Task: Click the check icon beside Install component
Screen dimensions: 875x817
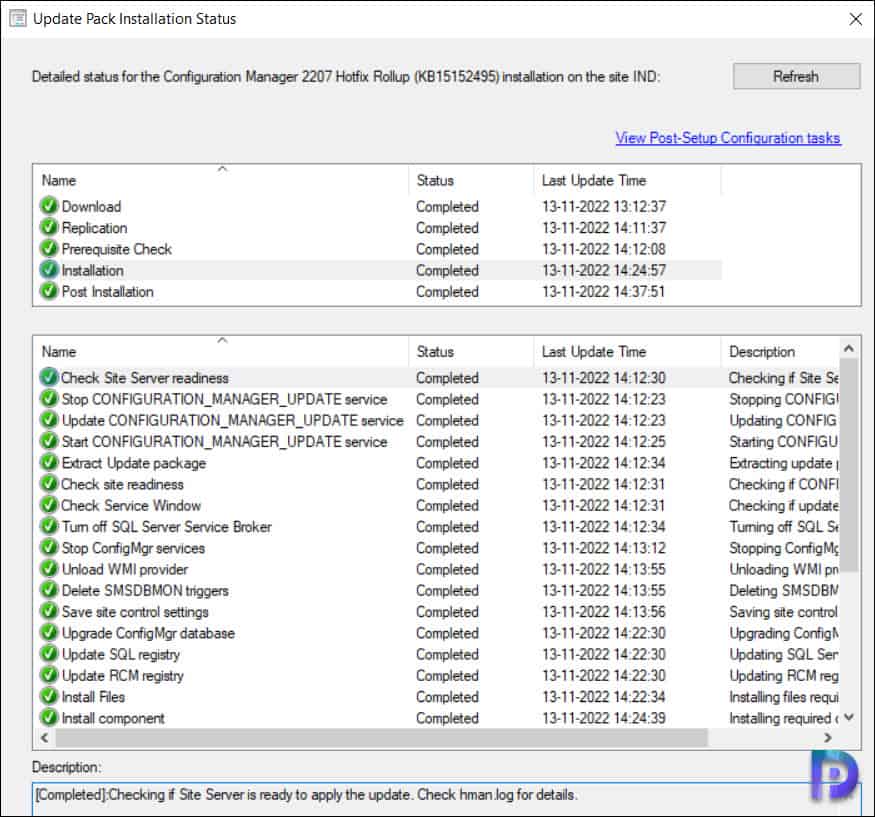Action: pos(49,717)
